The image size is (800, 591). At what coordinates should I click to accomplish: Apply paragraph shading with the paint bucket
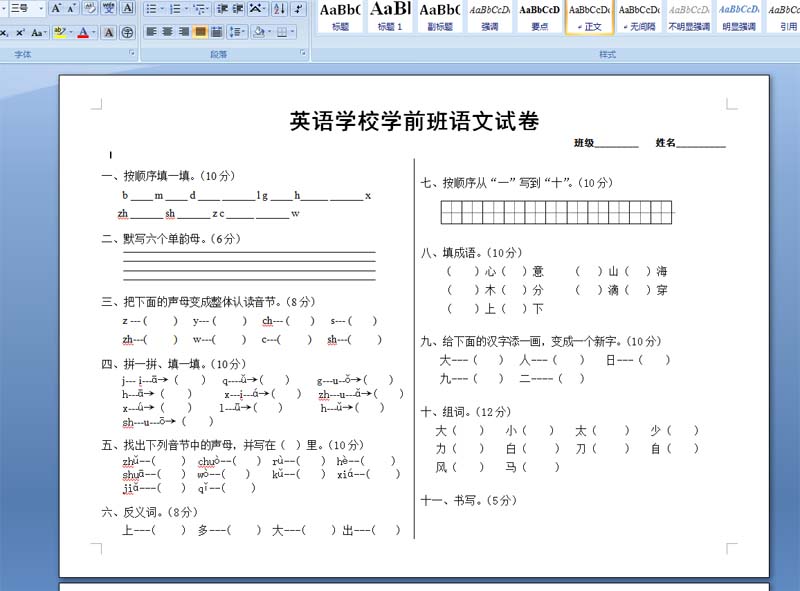coord(259,32)
